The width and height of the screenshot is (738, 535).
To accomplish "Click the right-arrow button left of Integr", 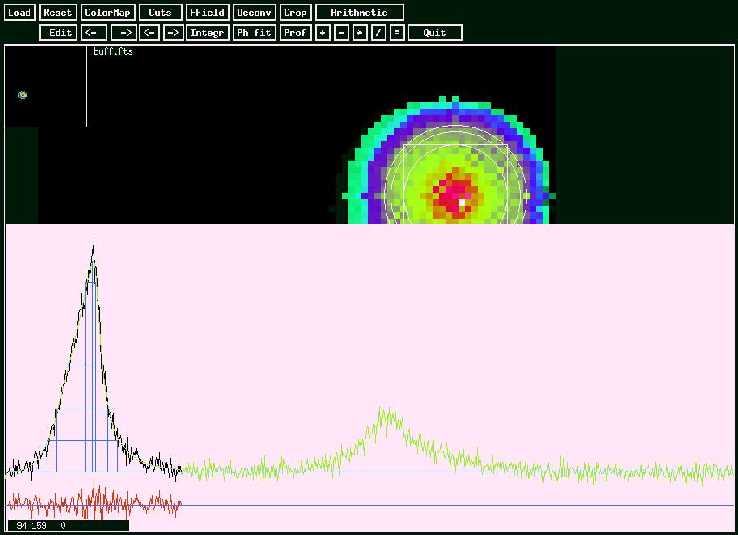I will 174,33.
